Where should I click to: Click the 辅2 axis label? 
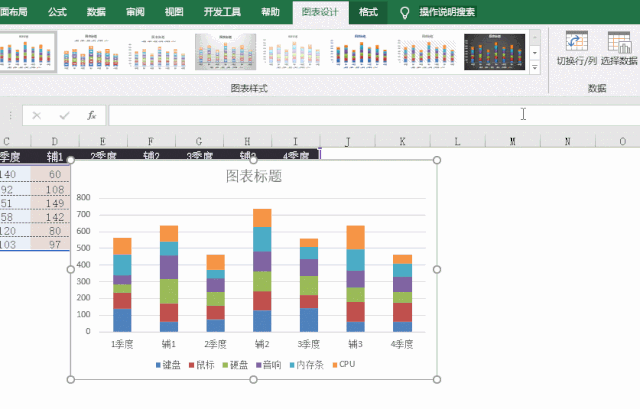coord(262,344)
